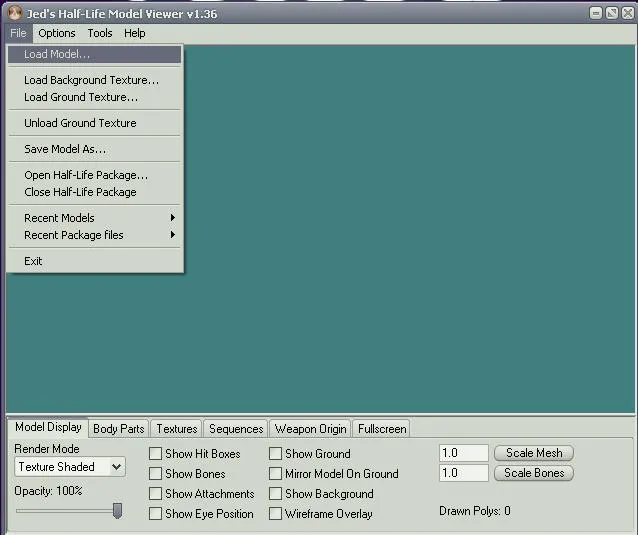Click Save Model As menu item
This screenshot has width=638, height=535.
coord(65,149)
